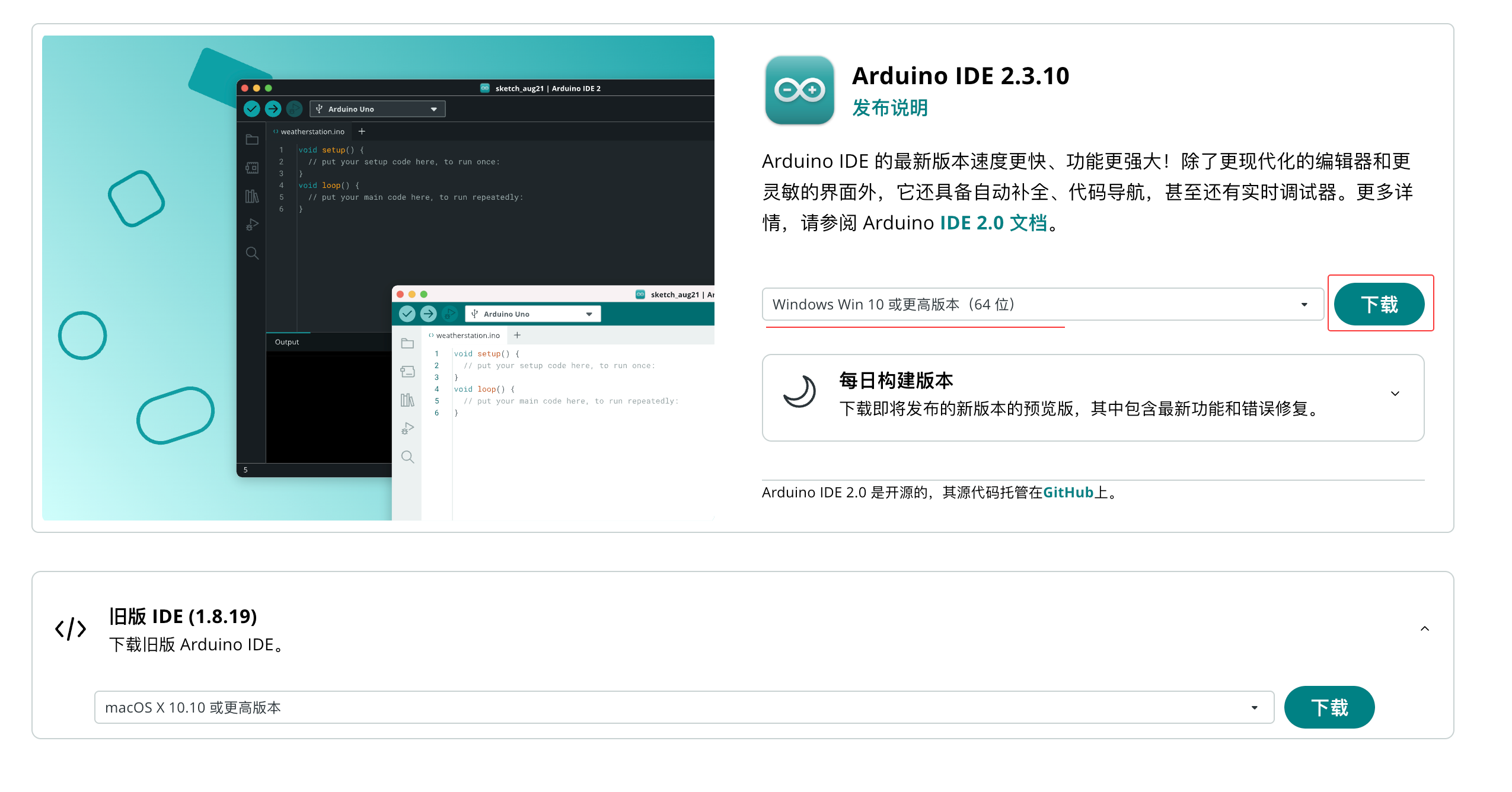Open the Windows Win 10 version dropdown
The image size is (1512, 792).
(x=1042, y=304)
